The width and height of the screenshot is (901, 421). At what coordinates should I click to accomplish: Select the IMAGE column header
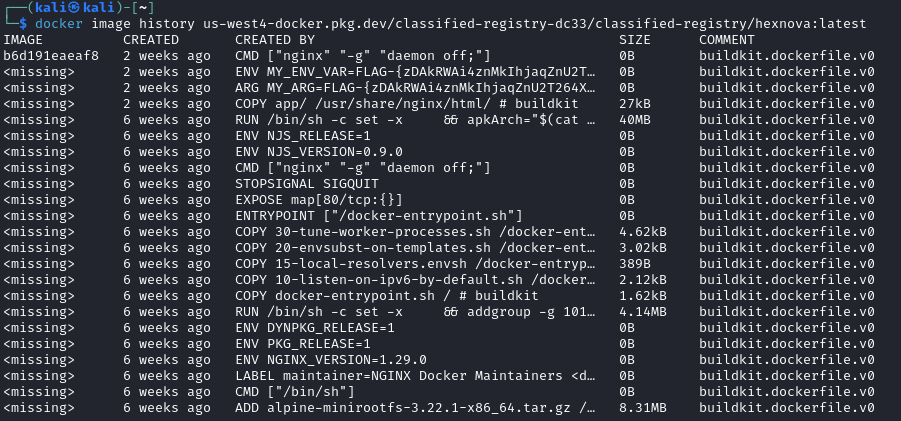pyautogui.click(x=23, y=39)
